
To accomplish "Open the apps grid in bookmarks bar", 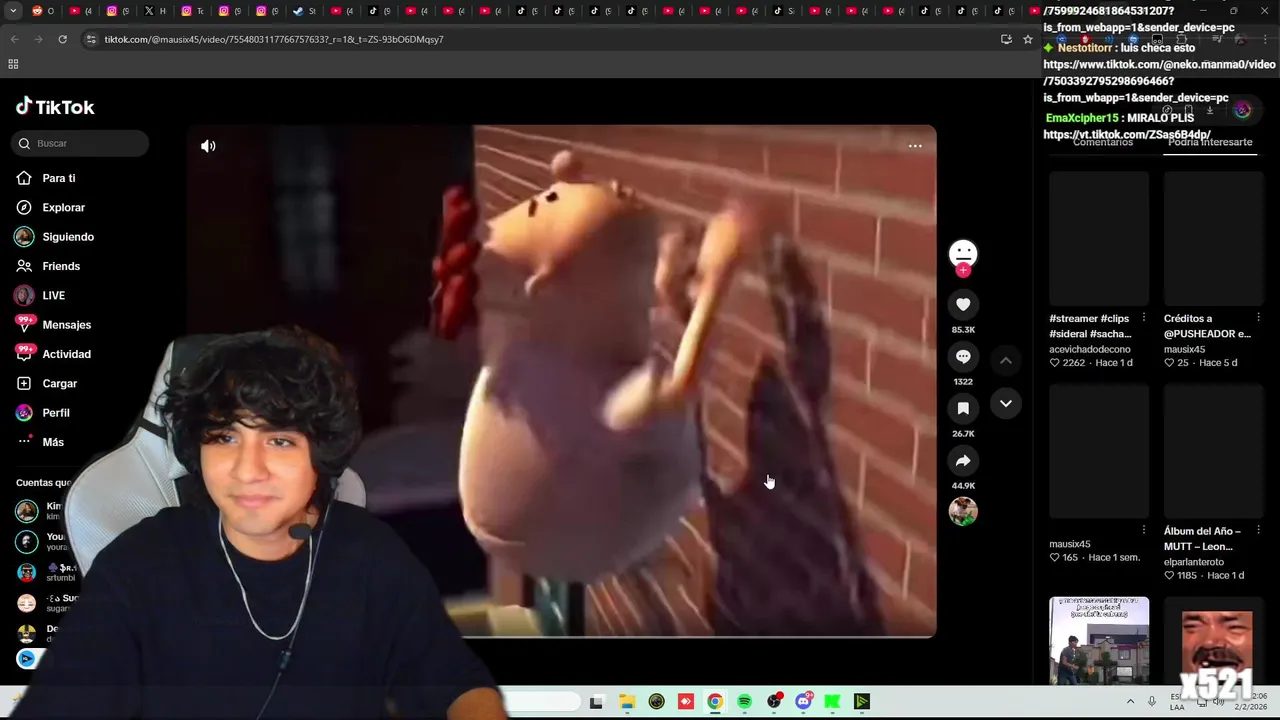I will pos(13,64).
